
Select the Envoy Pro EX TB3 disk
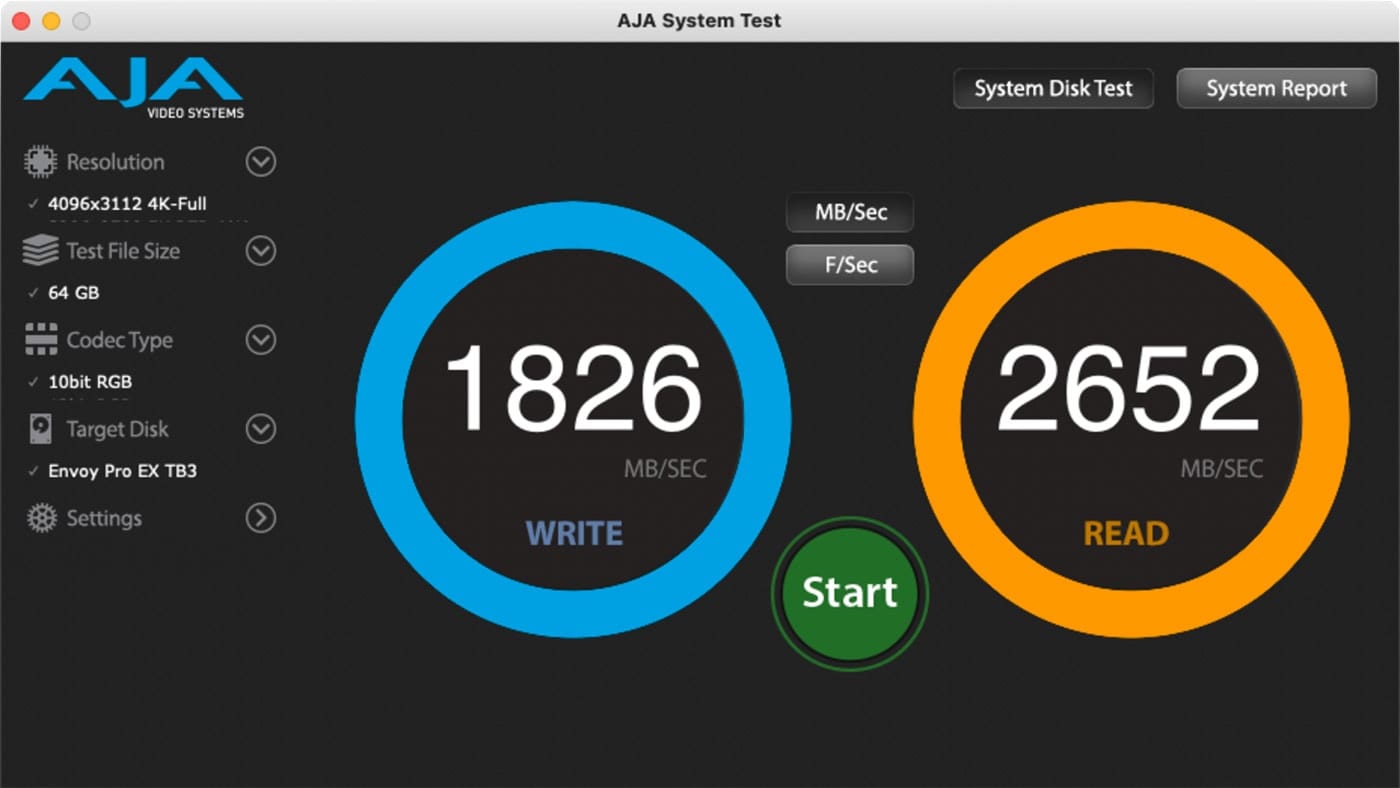click(x=122, y=471)
